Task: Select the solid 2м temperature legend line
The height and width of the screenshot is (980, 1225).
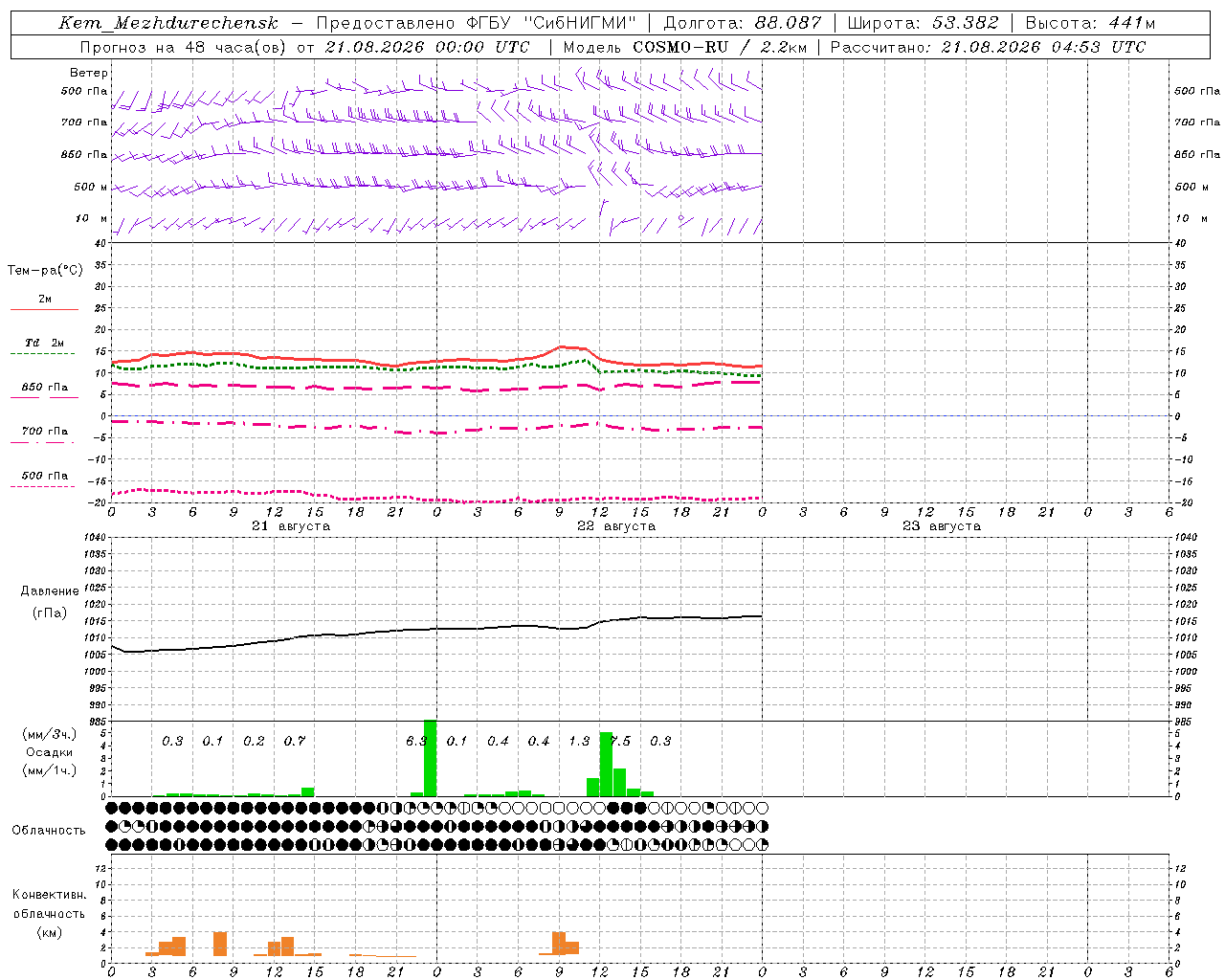Action: 44,309
